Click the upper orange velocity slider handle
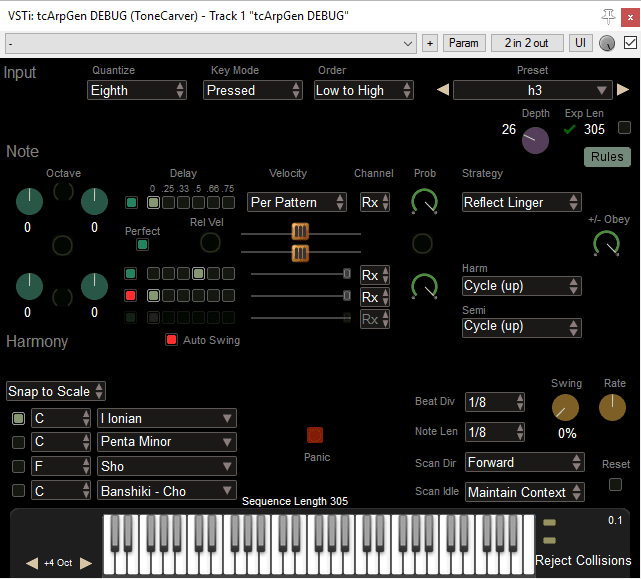Image resolution: width=641 pixels, height=579 pixels. click(300, 232)
